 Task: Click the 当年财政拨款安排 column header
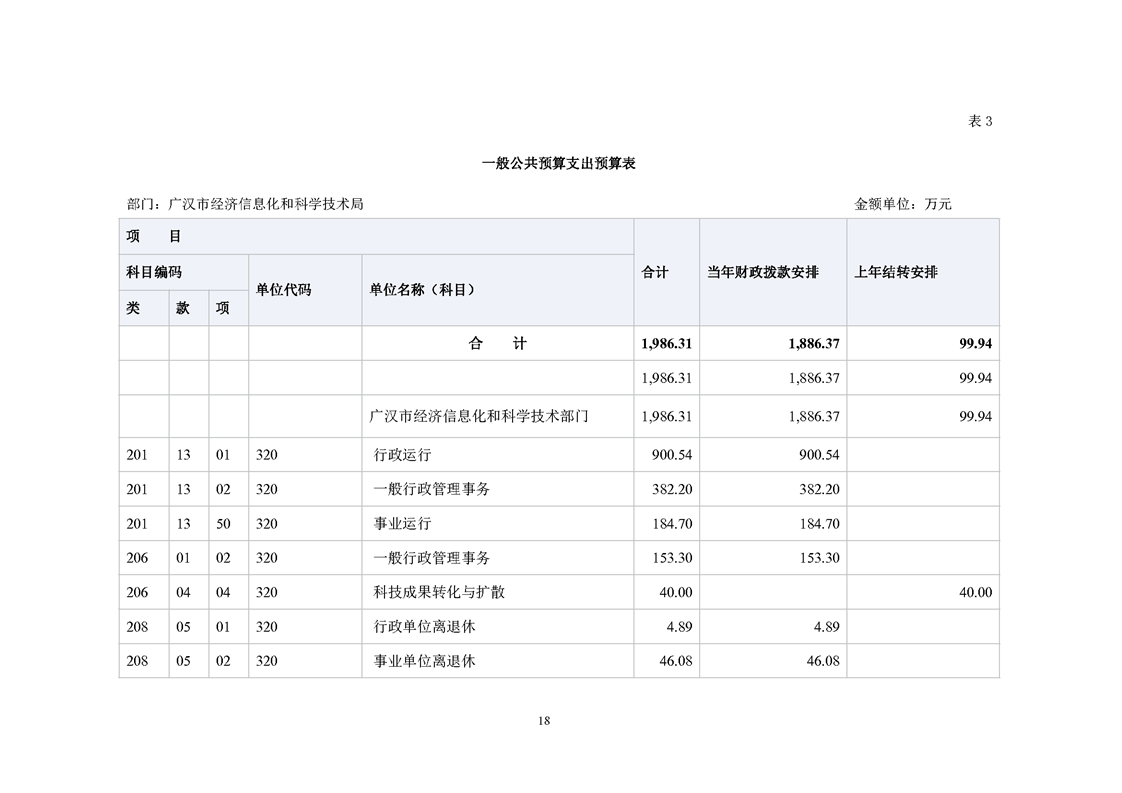[773, 272]
